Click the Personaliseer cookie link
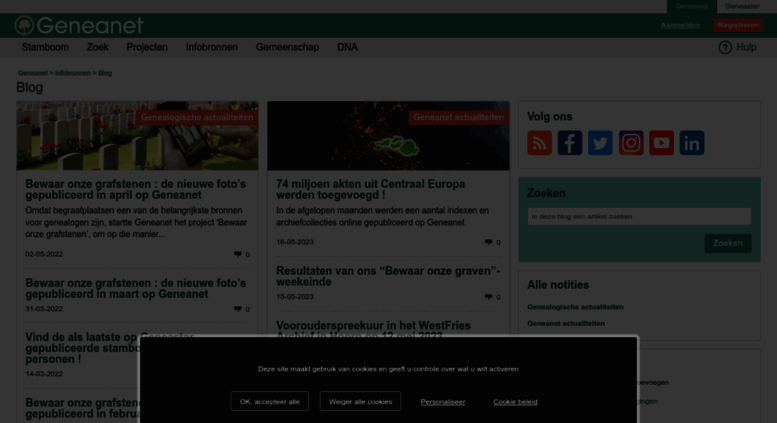777x423 pixels. click(x=443, y=402)
